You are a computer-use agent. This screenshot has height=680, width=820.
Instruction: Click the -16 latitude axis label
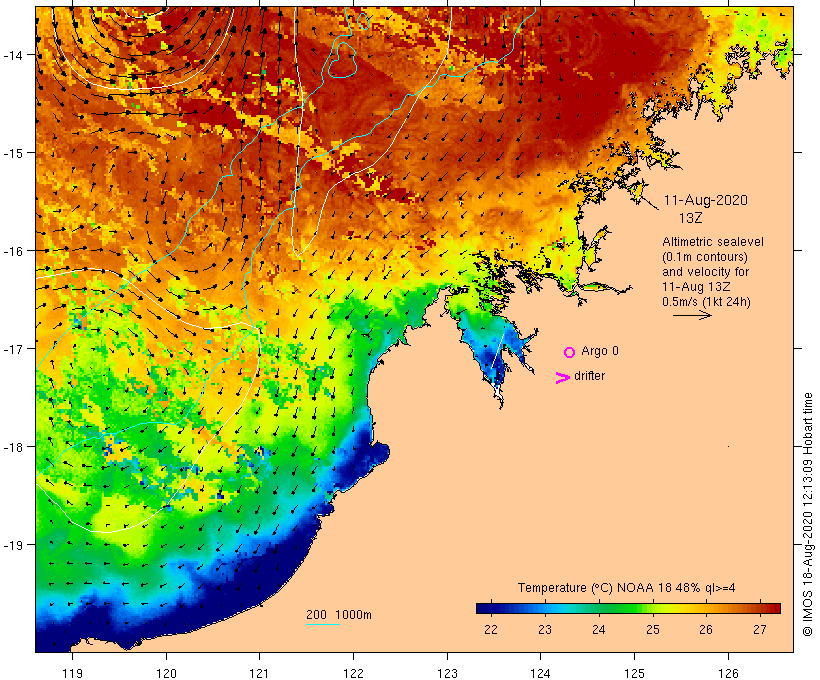point(12,251)
